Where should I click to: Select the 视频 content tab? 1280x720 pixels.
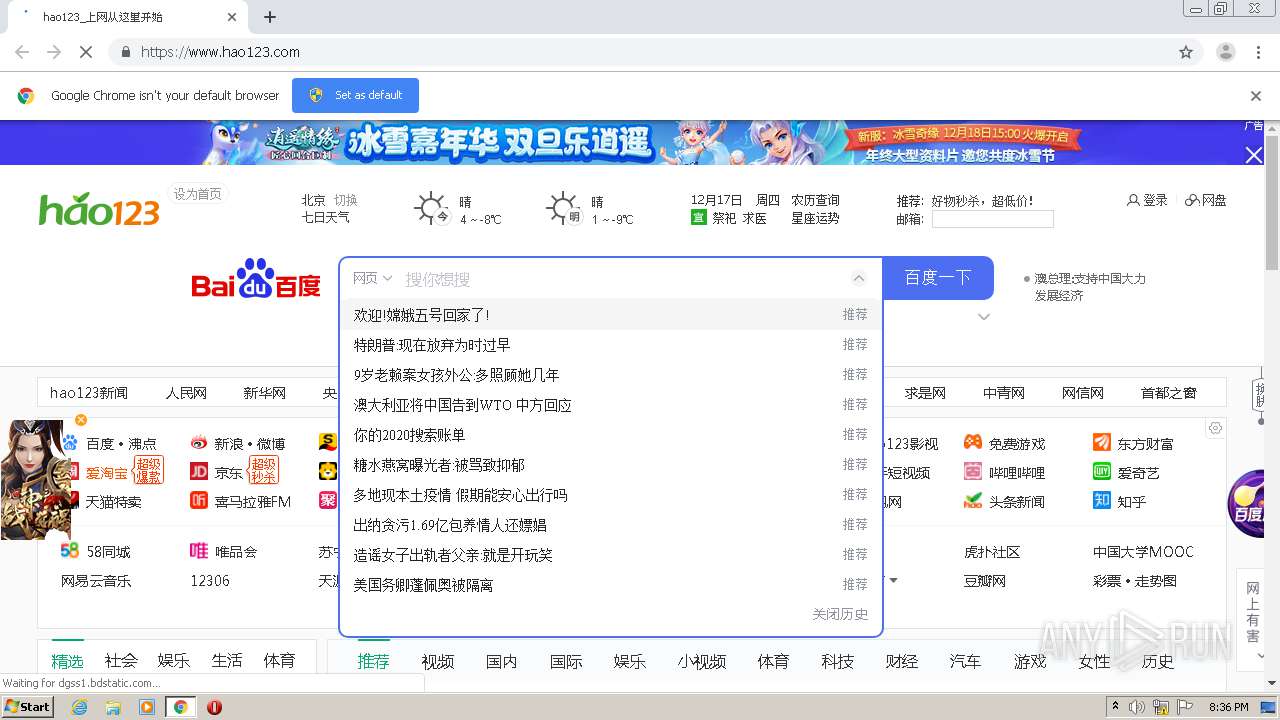437,661
